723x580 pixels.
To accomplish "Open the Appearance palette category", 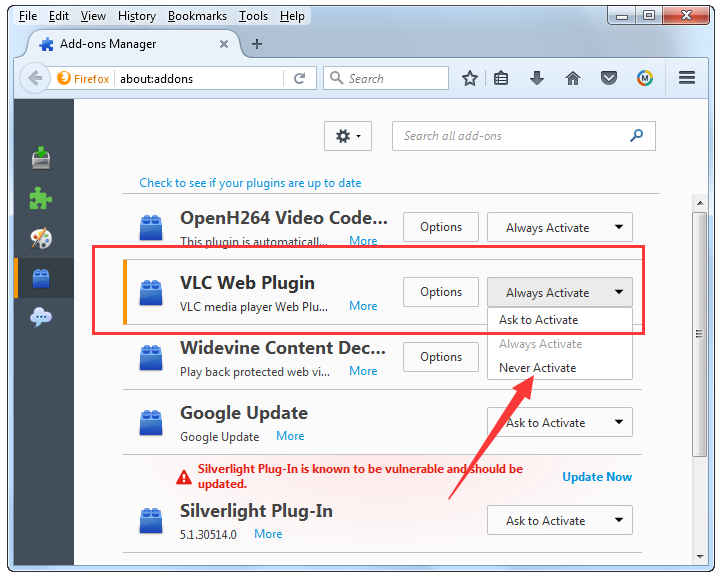I will (x=41, y=238).
